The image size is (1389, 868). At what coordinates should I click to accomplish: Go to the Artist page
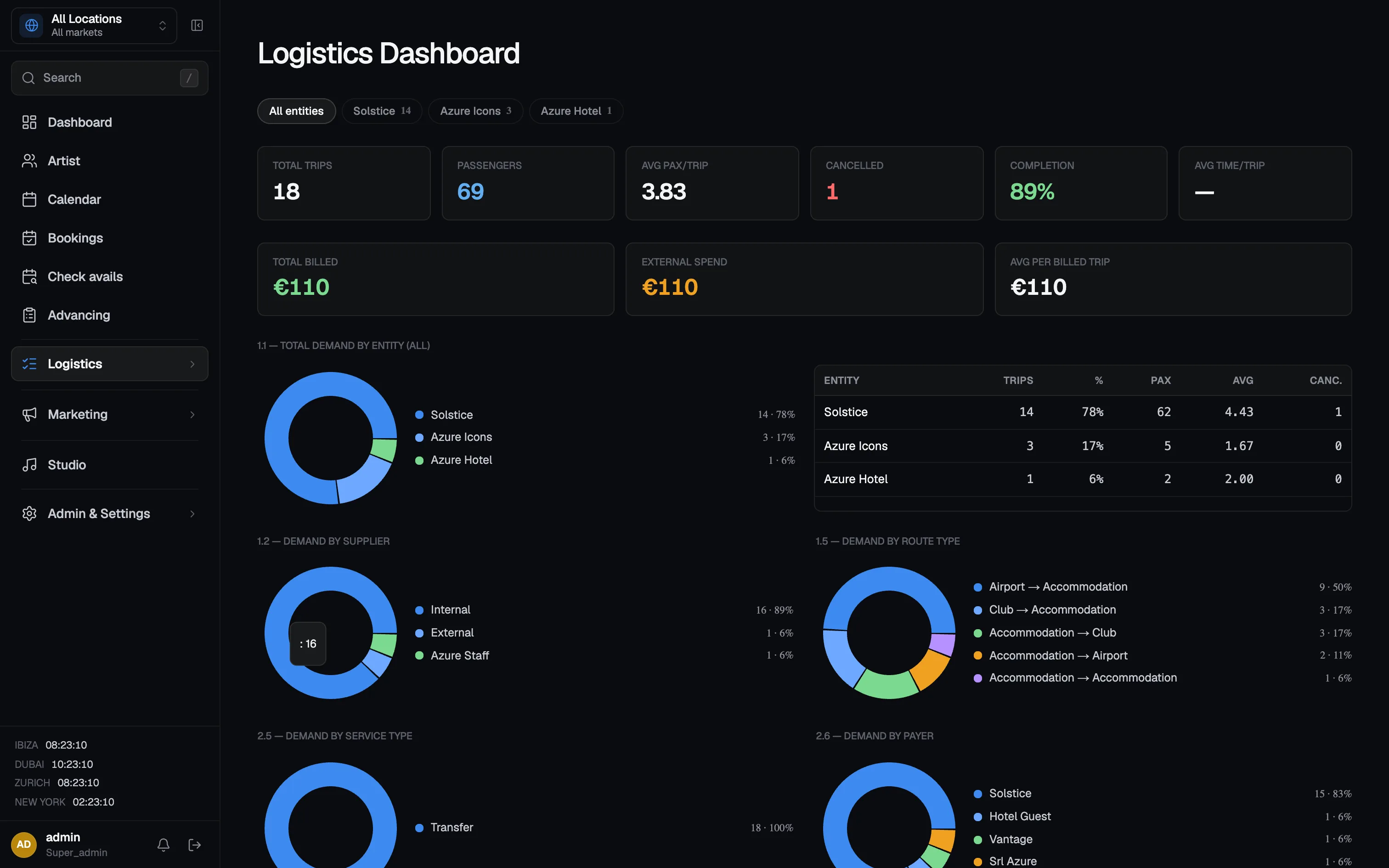click(x=110, y=161)
